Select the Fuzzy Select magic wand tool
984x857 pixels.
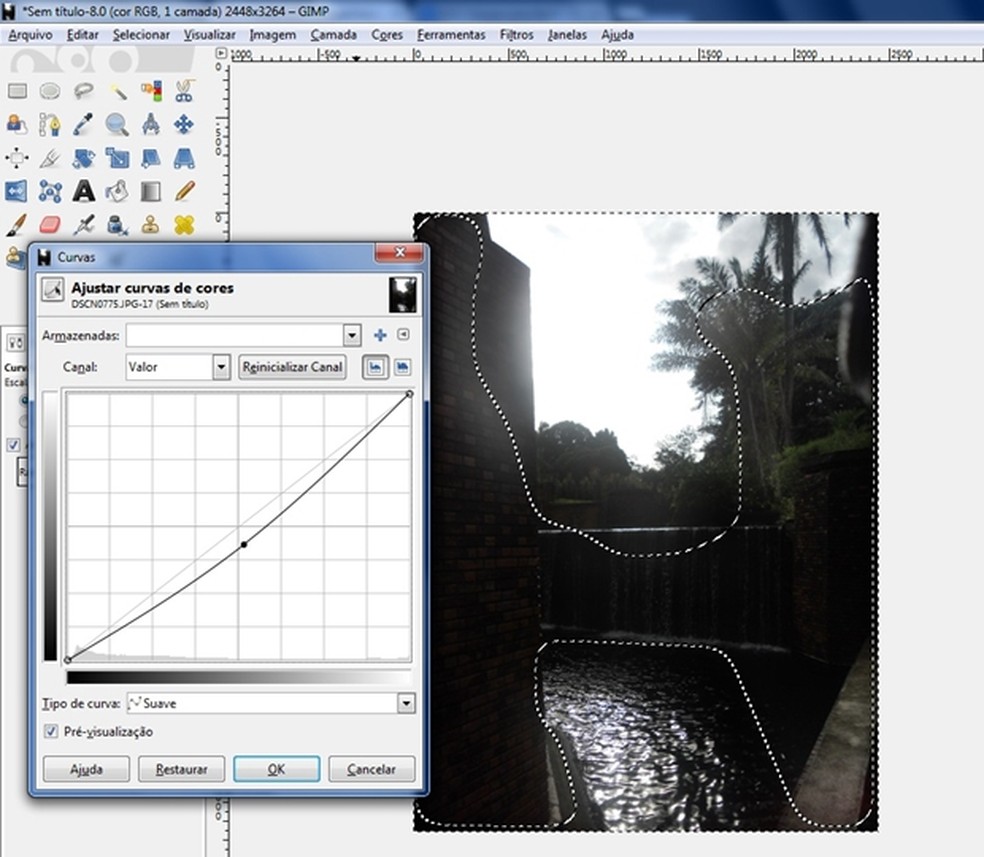(117, 92)
